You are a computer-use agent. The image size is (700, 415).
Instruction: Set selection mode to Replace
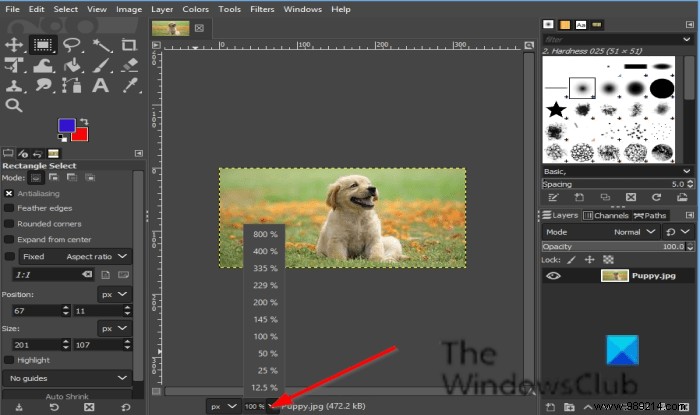(36, 178)
